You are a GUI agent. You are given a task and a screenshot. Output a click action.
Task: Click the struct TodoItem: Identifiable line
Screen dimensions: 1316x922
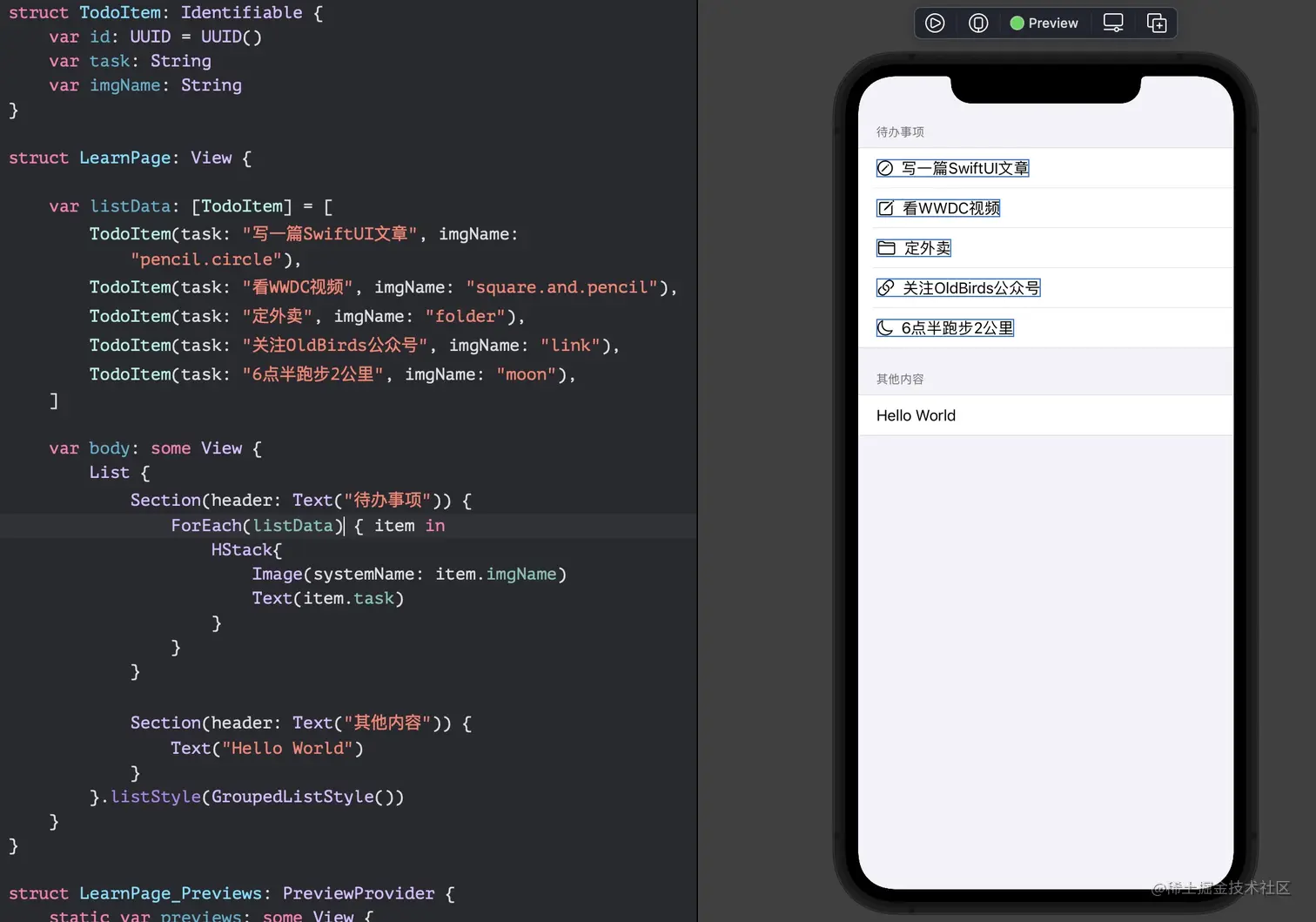(165, 12)
